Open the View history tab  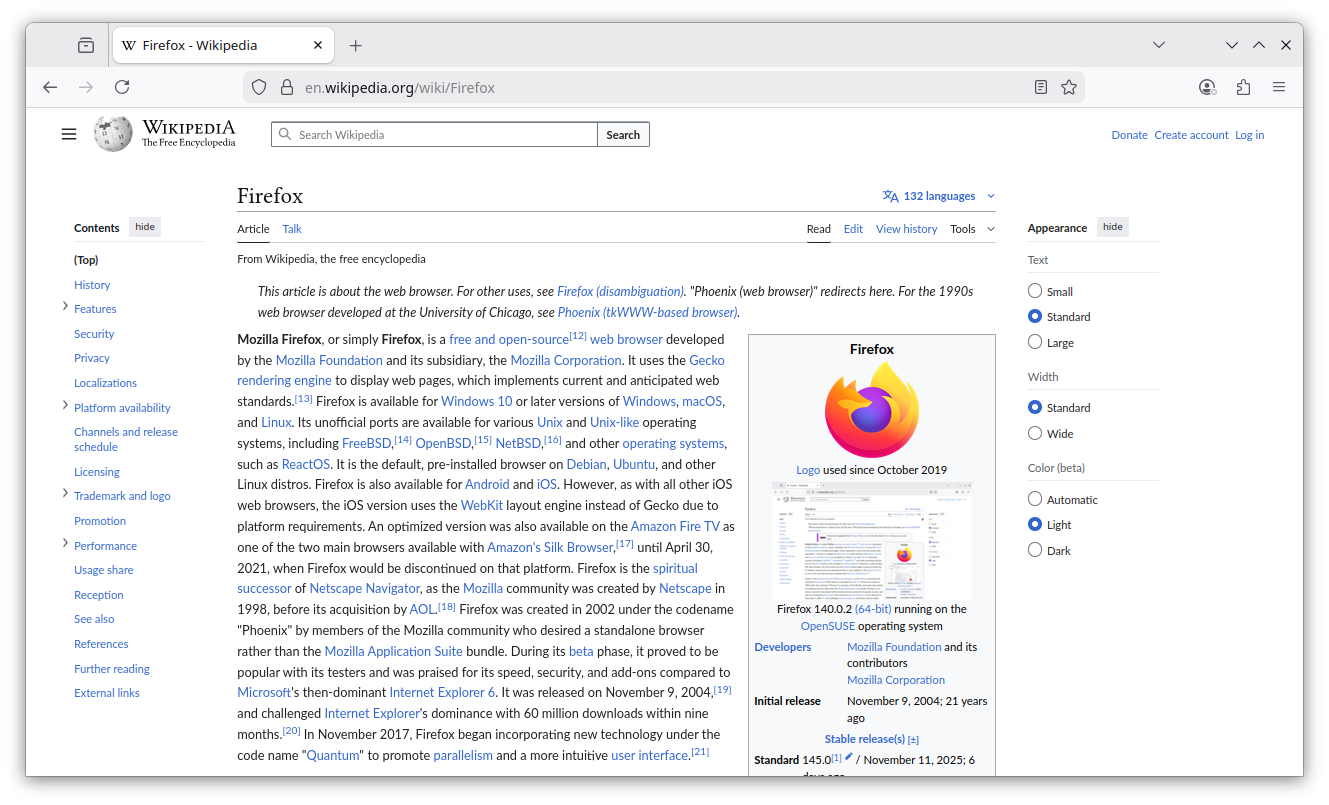pos(906,229)
